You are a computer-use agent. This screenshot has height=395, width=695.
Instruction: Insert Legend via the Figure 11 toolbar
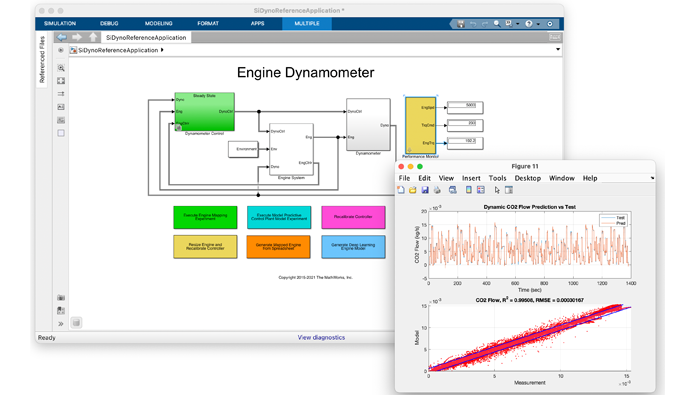pyautogui.click(x=480, y=190)
